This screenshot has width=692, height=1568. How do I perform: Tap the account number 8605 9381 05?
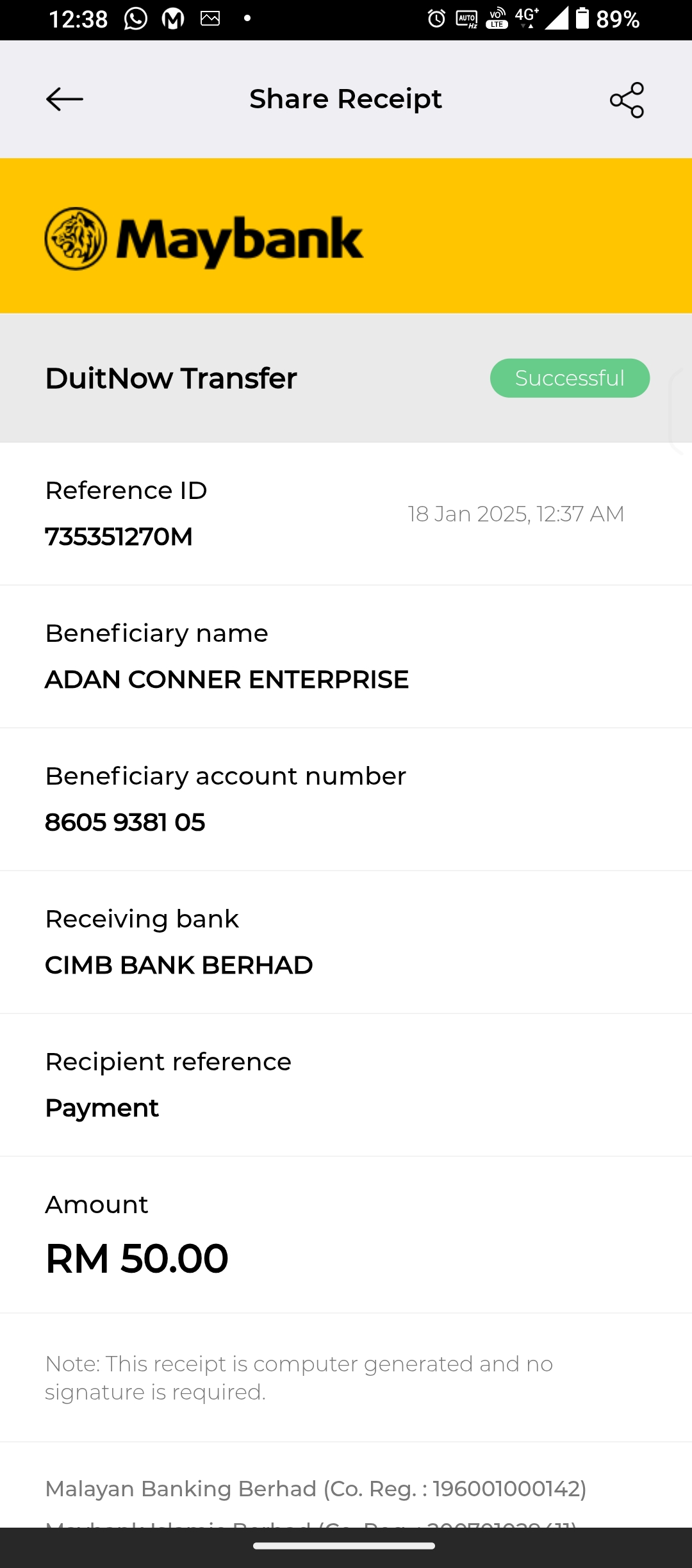[x=125, y=822]
